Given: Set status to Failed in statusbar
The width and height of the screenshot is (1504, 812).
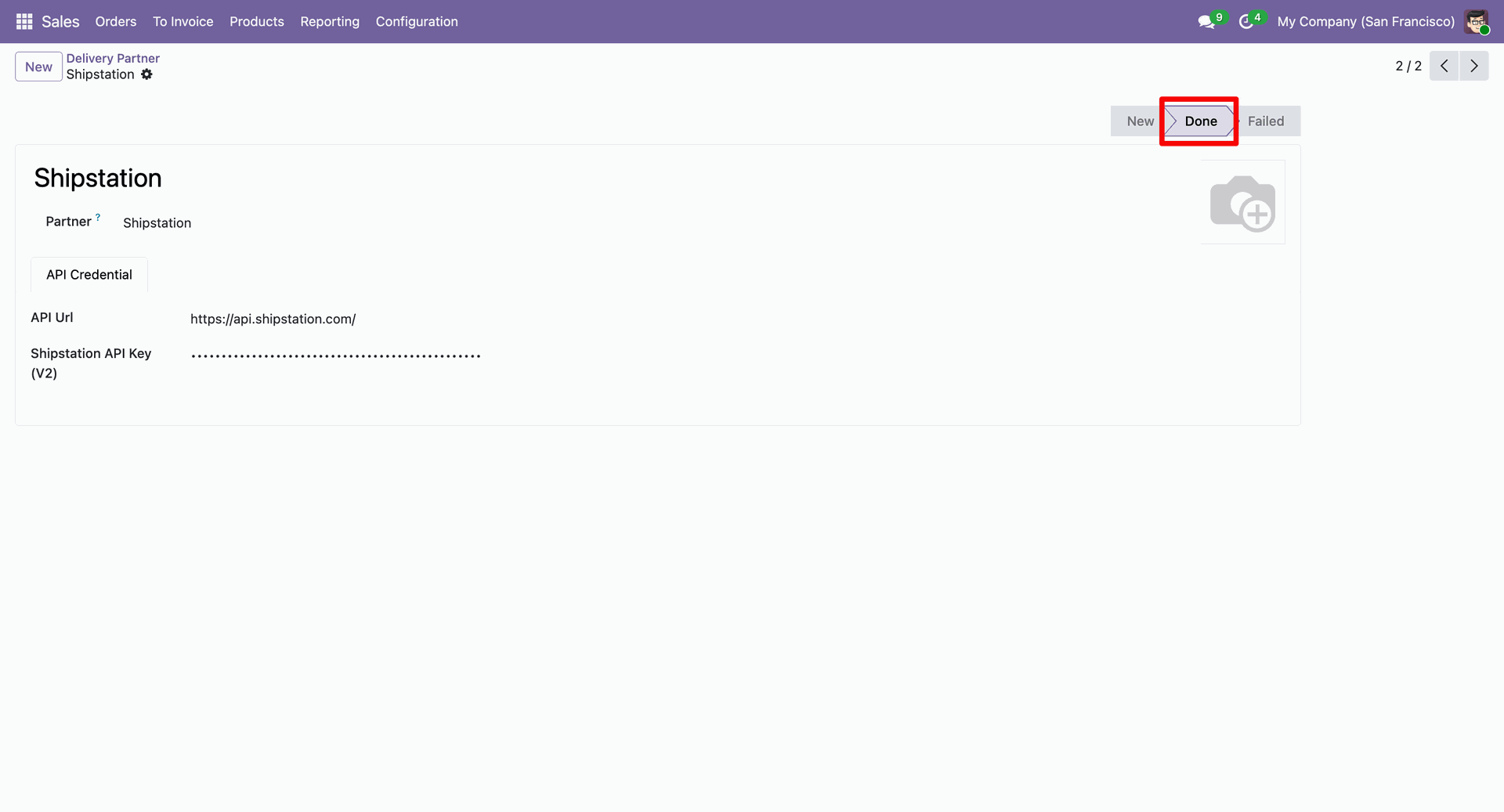Looking at the screenshot, I should point(1267,121).
